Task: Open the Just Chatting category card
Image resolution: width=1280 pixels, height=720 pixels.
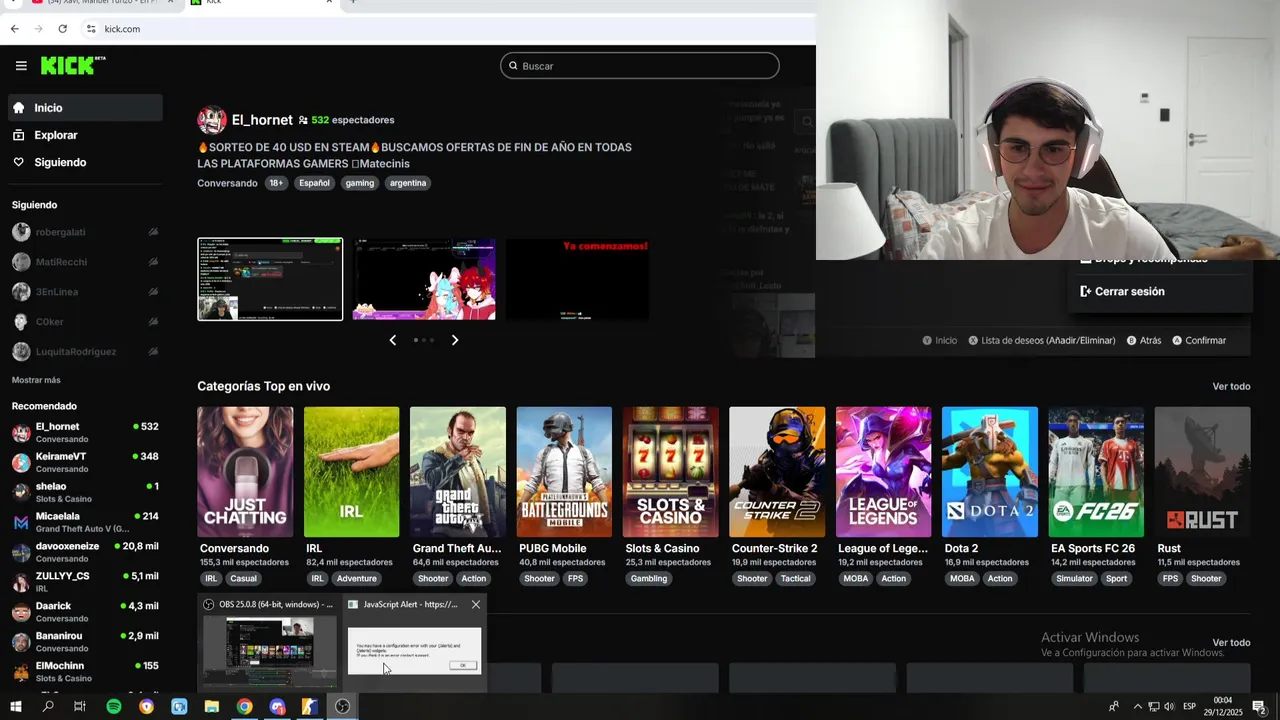Action: tap(245, 472)
